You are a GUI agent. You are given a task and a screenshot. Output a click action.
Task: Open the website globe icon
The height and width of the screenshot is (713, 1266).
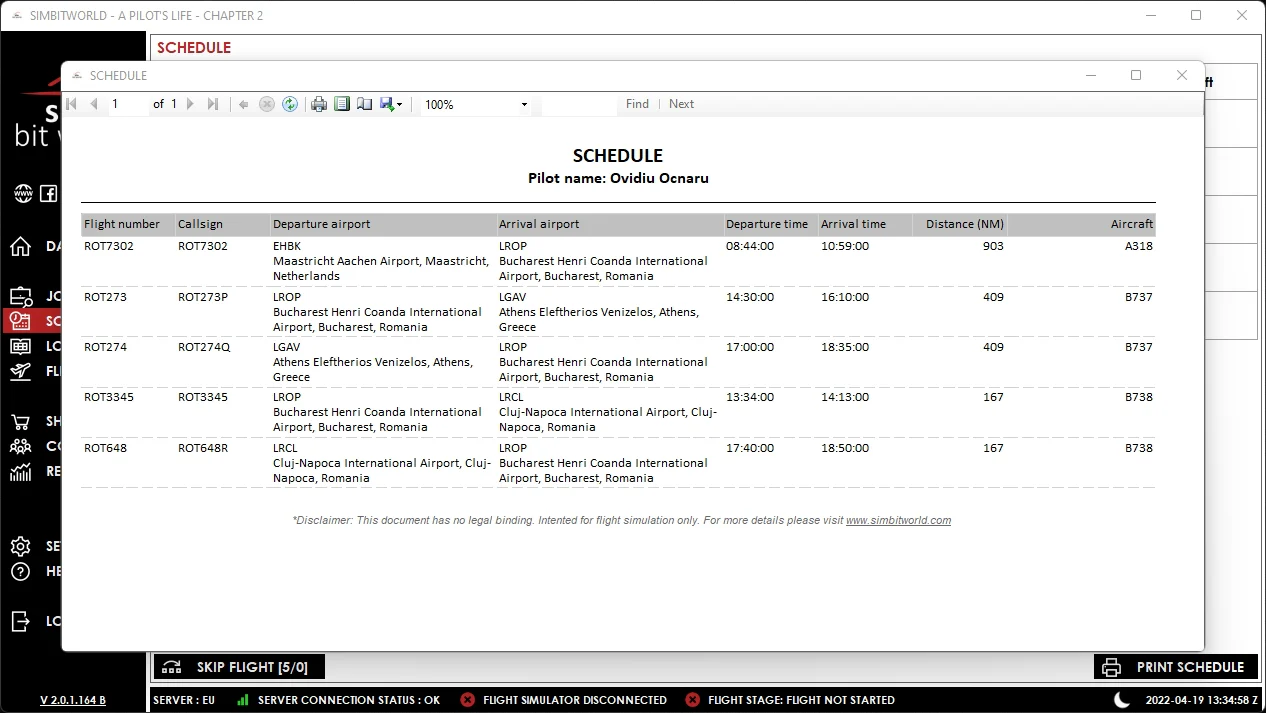tap(23, 194)
